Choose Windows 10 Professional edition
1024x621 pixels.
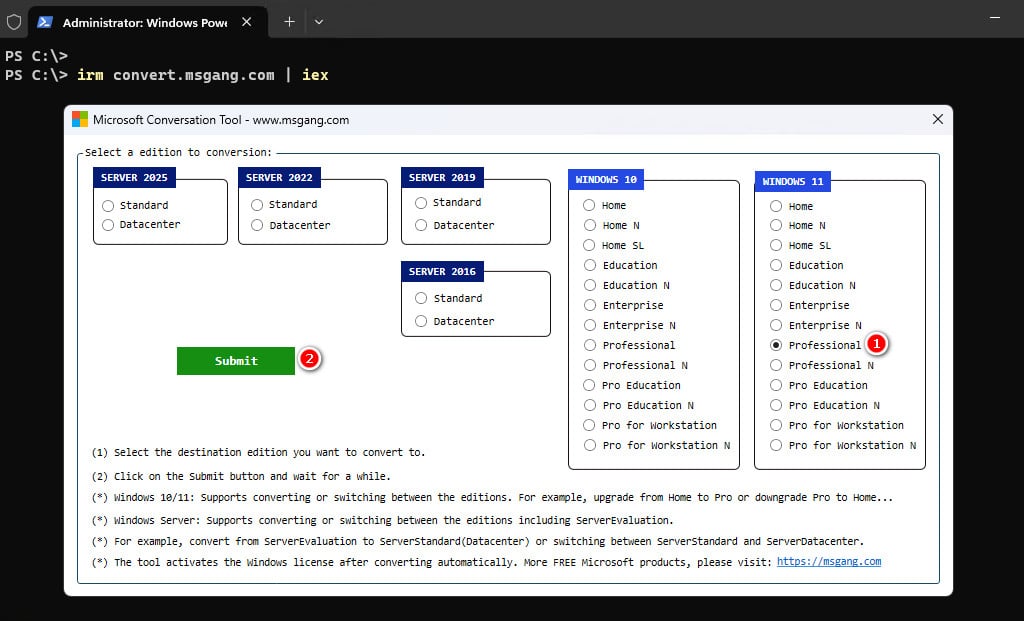point(630,345)
